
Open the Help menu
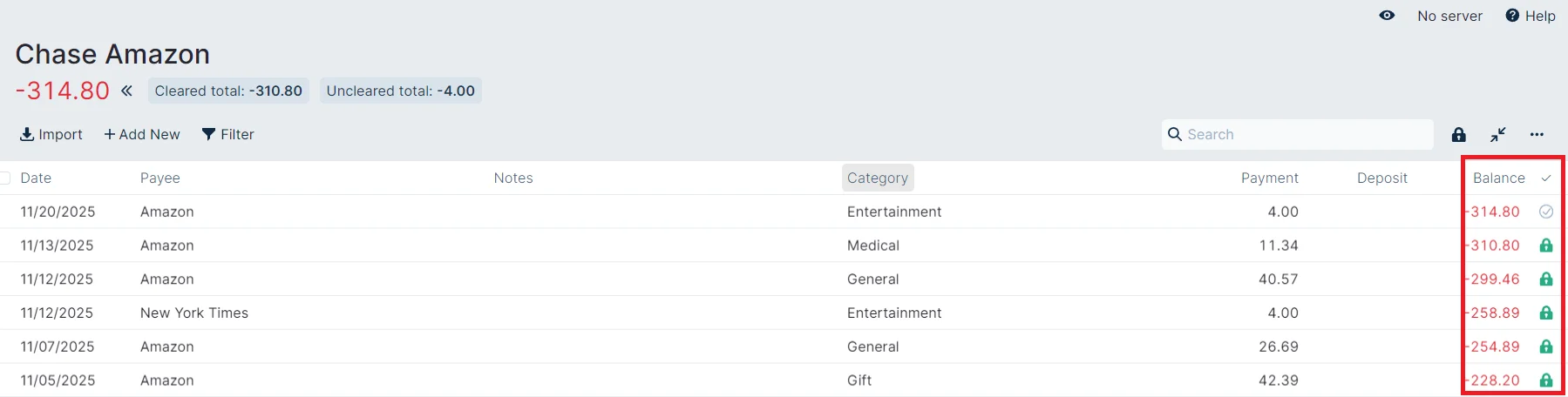(1531, 16)
